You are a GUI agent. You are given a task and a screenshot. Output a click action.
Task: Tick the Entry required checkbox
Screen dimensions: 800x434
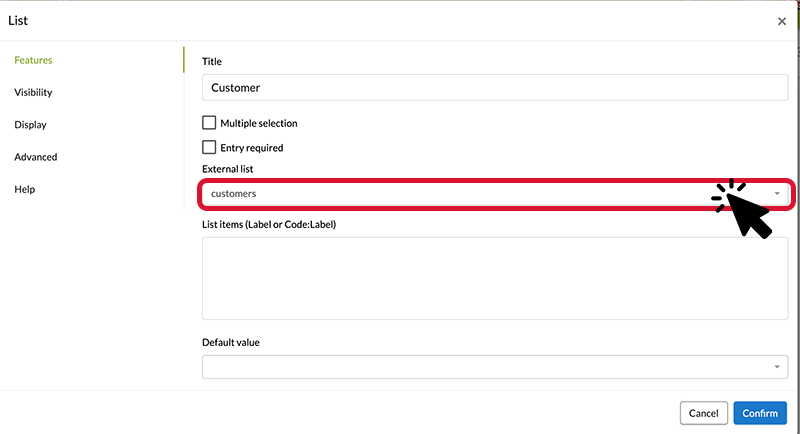[209, 147]
